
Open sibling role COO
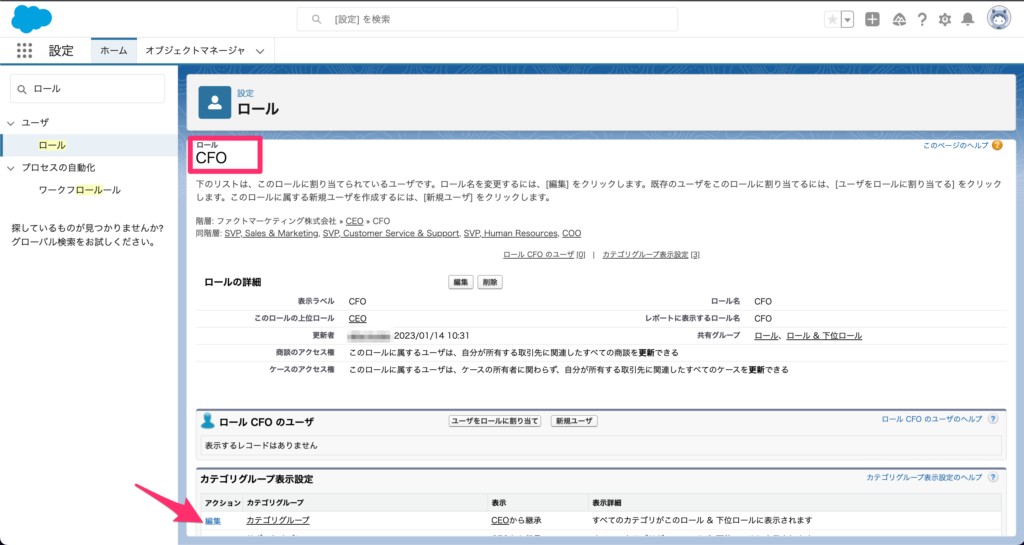click(x=571, y=233)
